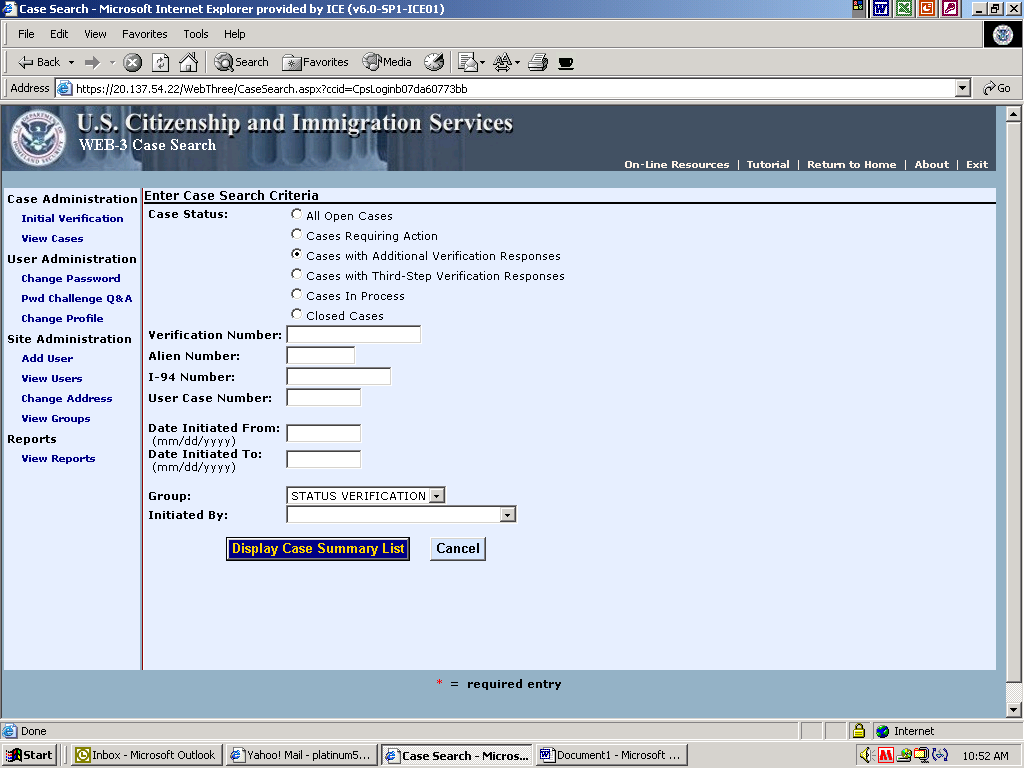
Task: Click the text Size (AA) toolbar icon
Action: click(x=502, y=63)
